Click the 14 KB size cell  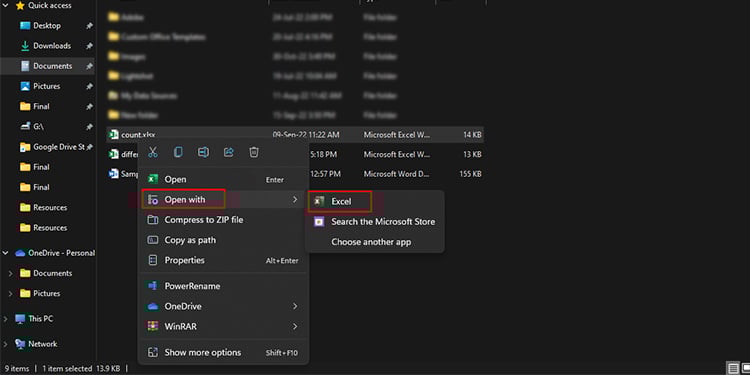click(x=472, y=135)
